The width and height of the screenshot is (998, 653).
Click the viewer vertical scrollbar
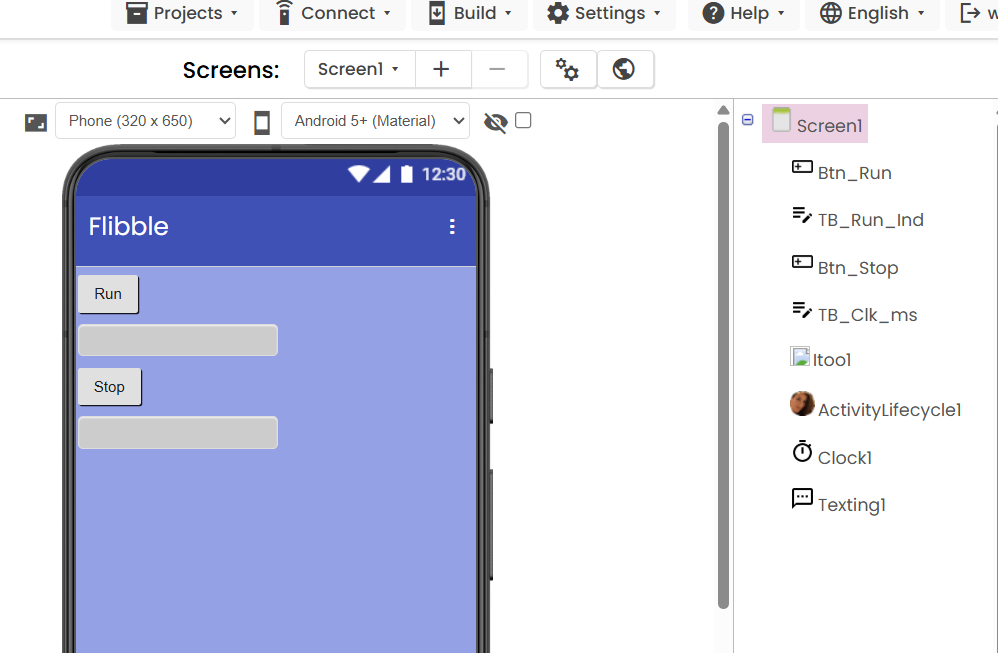tap(723, 360)
